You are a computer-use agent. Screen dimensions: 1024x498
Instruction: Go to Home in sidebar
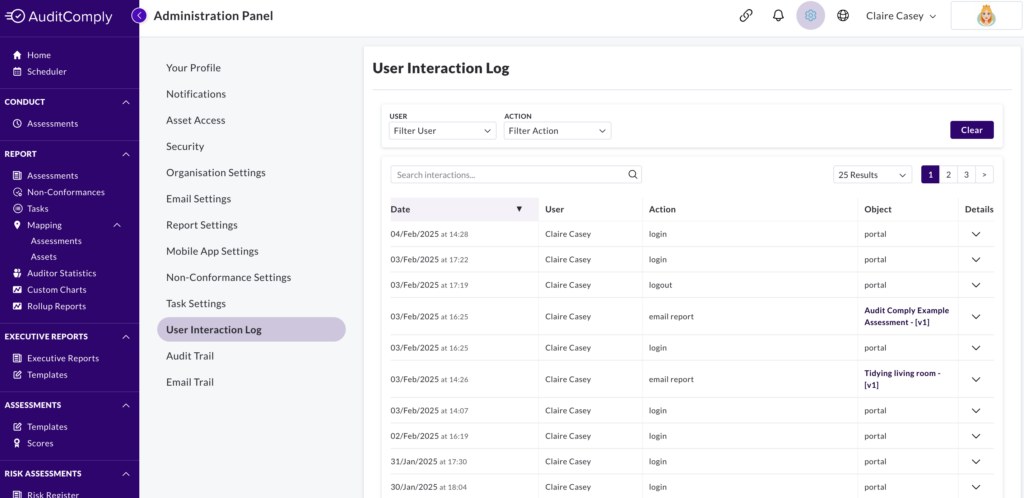point(32,55)
